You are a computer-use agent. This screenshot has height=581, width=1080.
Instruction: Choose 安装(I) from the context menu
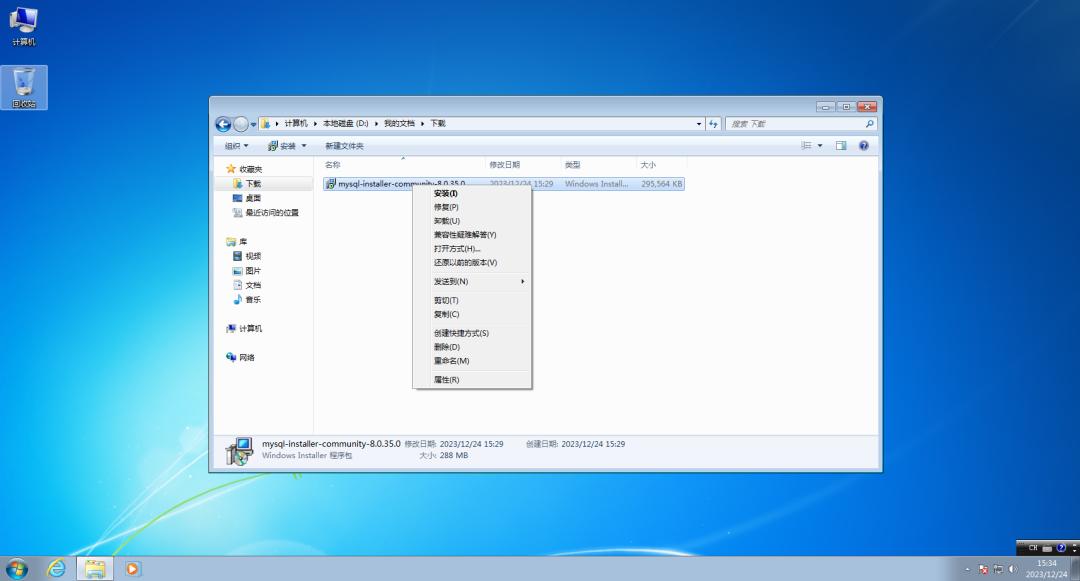click(472, 193)
